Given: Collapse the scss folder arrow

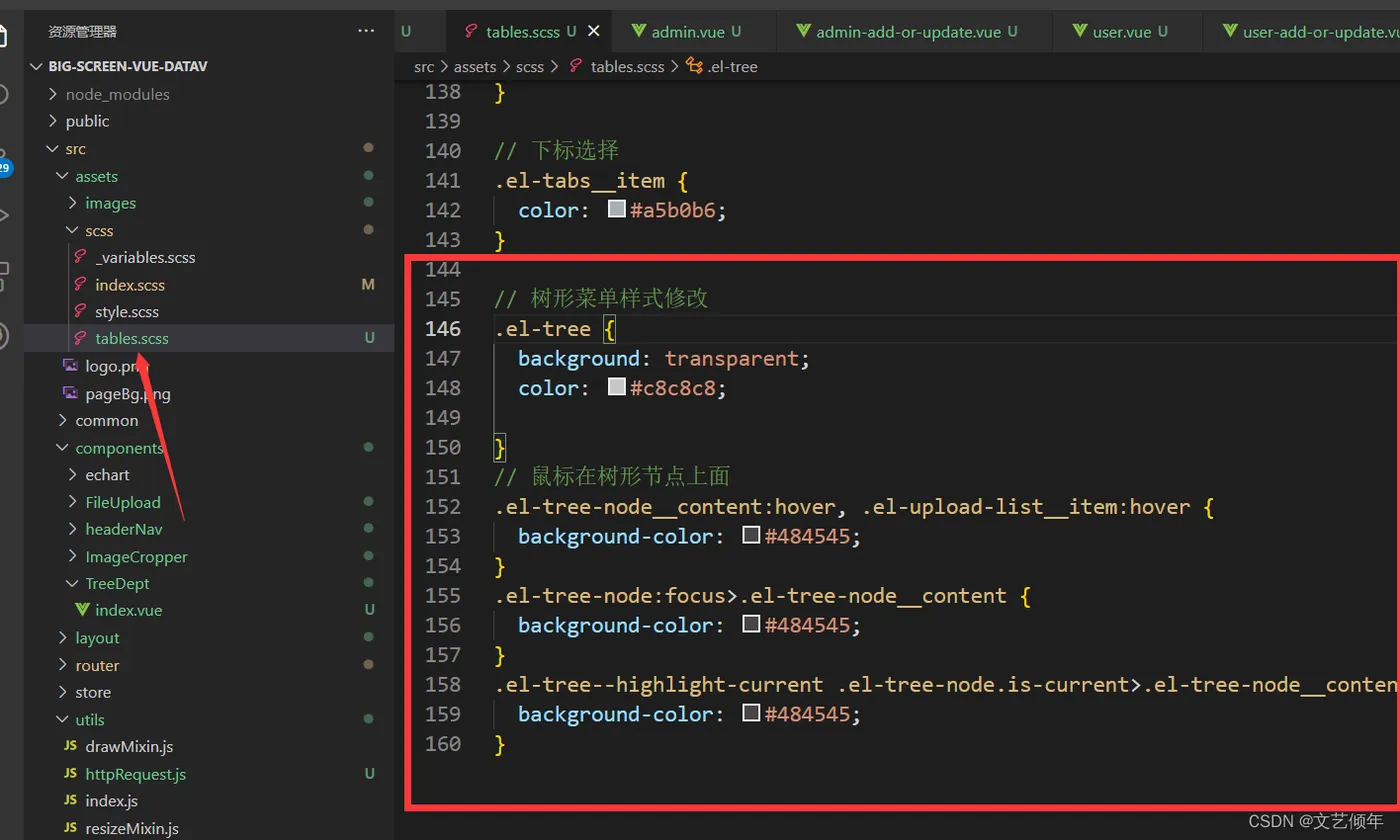Looking at the screenshot, I should pyautogui.click(x=73, y=230).
